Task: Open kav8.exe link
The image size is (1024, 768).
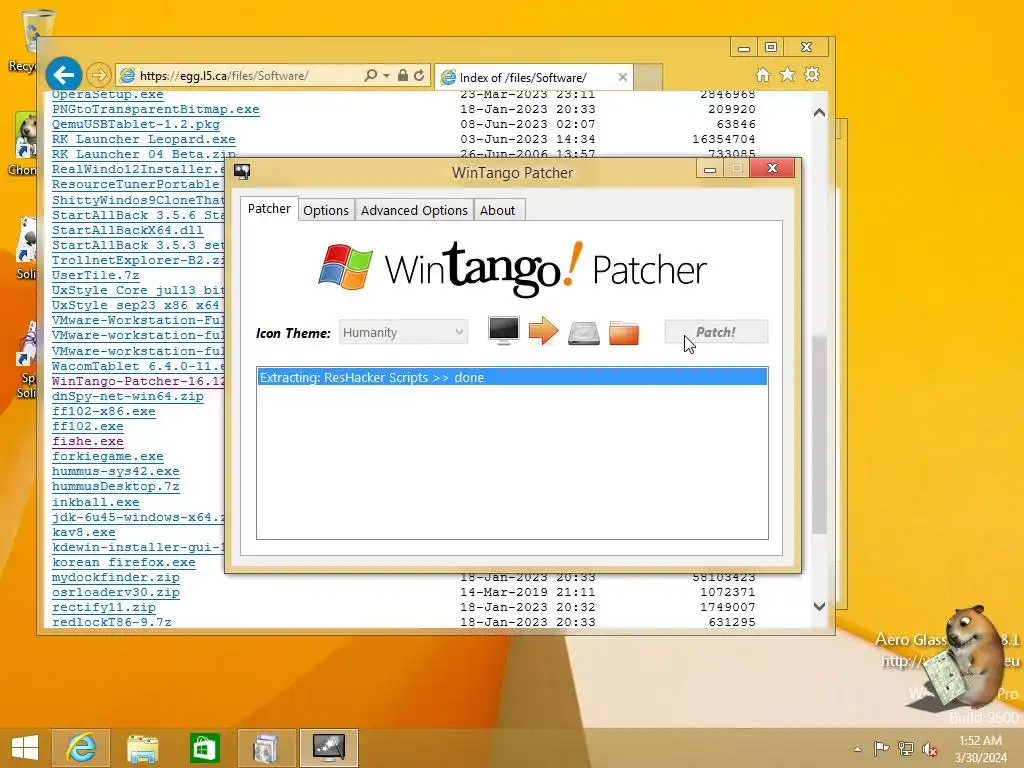Action: click(x=84, y=532)
